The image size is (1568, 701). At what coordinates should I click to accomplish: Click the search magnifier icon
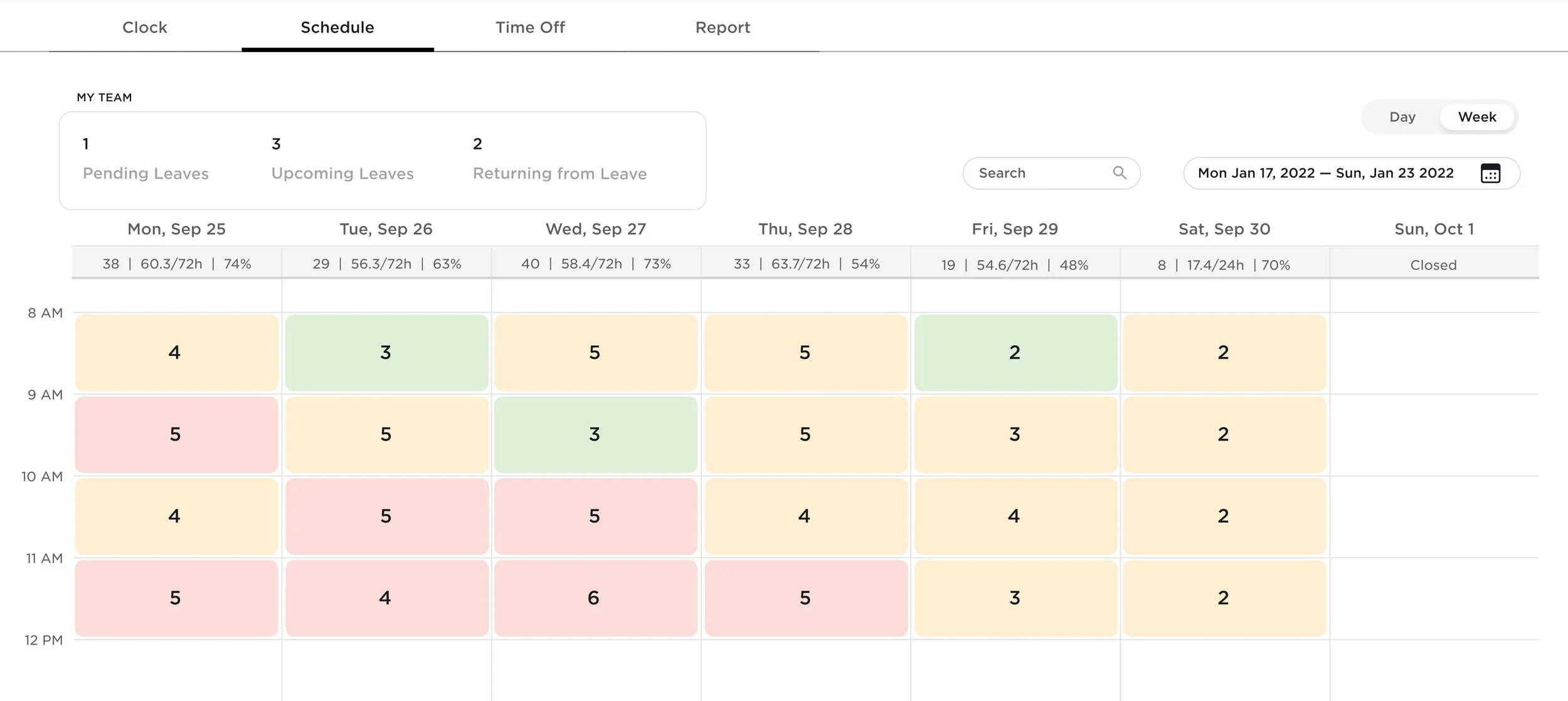(x=1120, y=173)
